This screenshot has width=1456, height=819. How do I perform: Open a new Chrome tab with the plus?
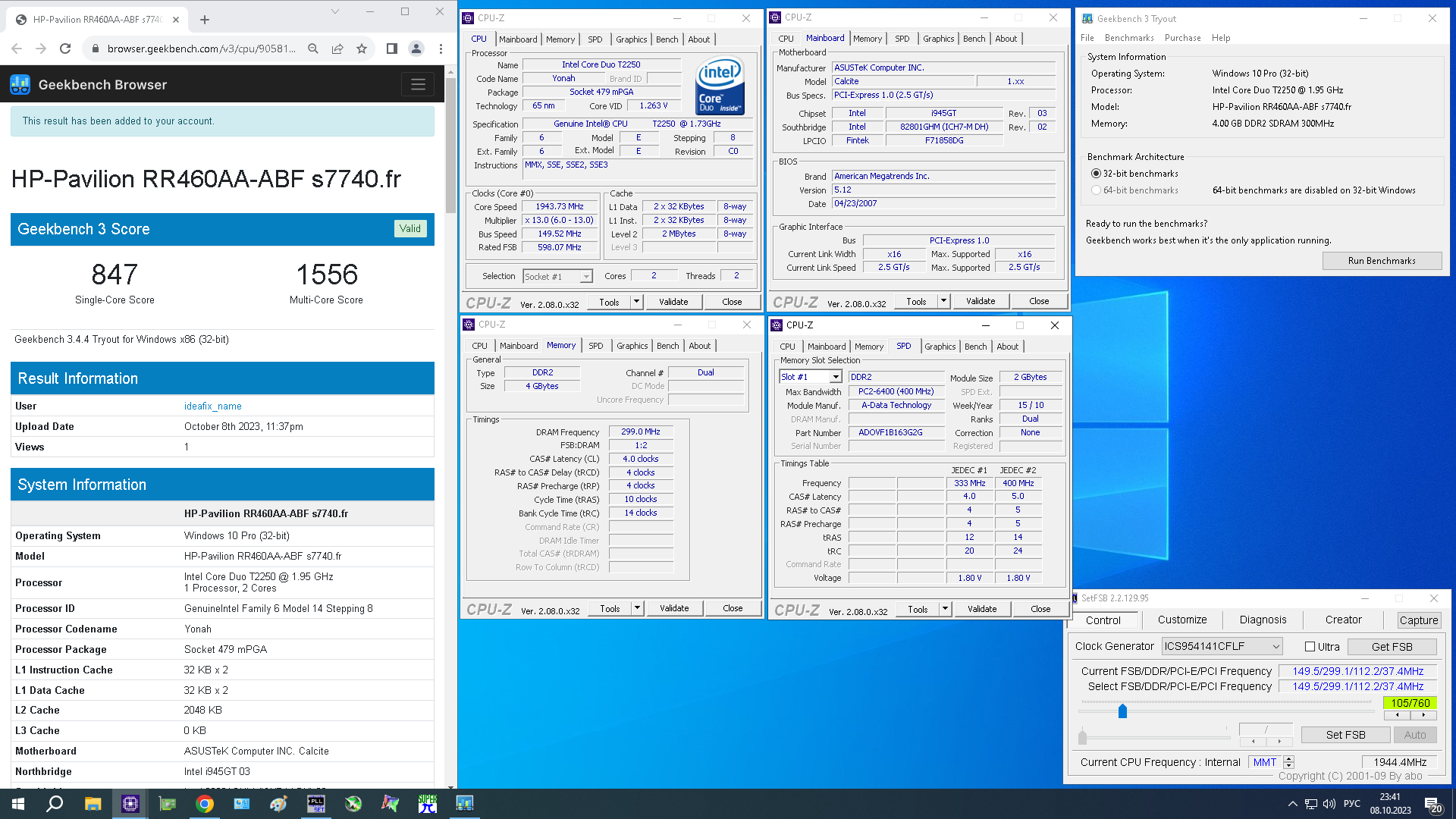pyautogui.click(x=204, y=20)
